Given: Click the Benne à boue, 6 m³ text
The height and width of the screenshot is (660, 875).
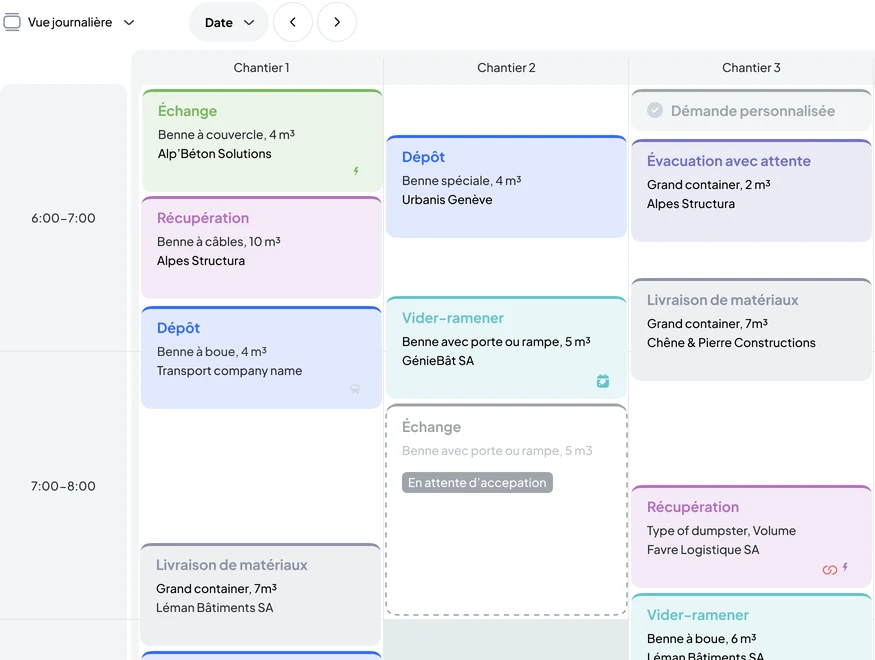Looking at the screenshot, I should click(701, 638).
